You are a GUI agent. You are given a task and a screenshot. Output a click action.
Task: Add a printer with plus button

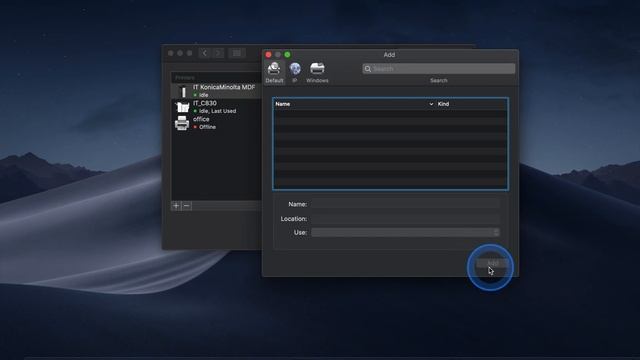(x=176, y=206)
